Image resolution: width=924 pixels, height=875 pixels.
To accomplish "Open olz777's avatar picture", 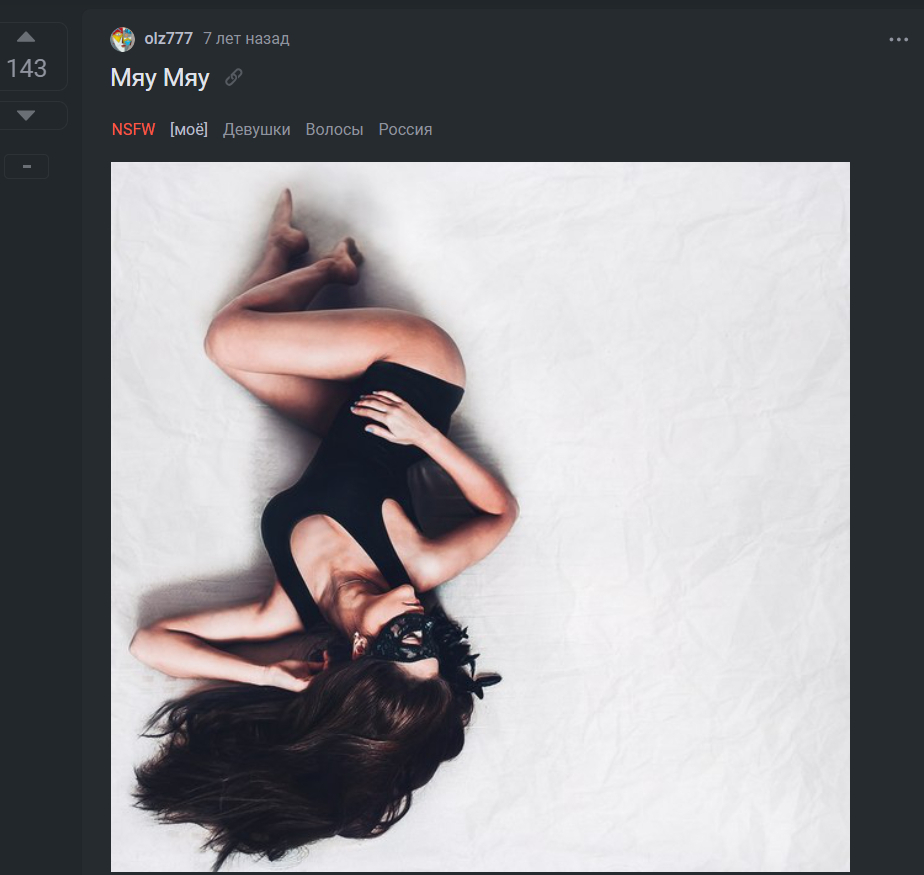I will tap(122, 39).
